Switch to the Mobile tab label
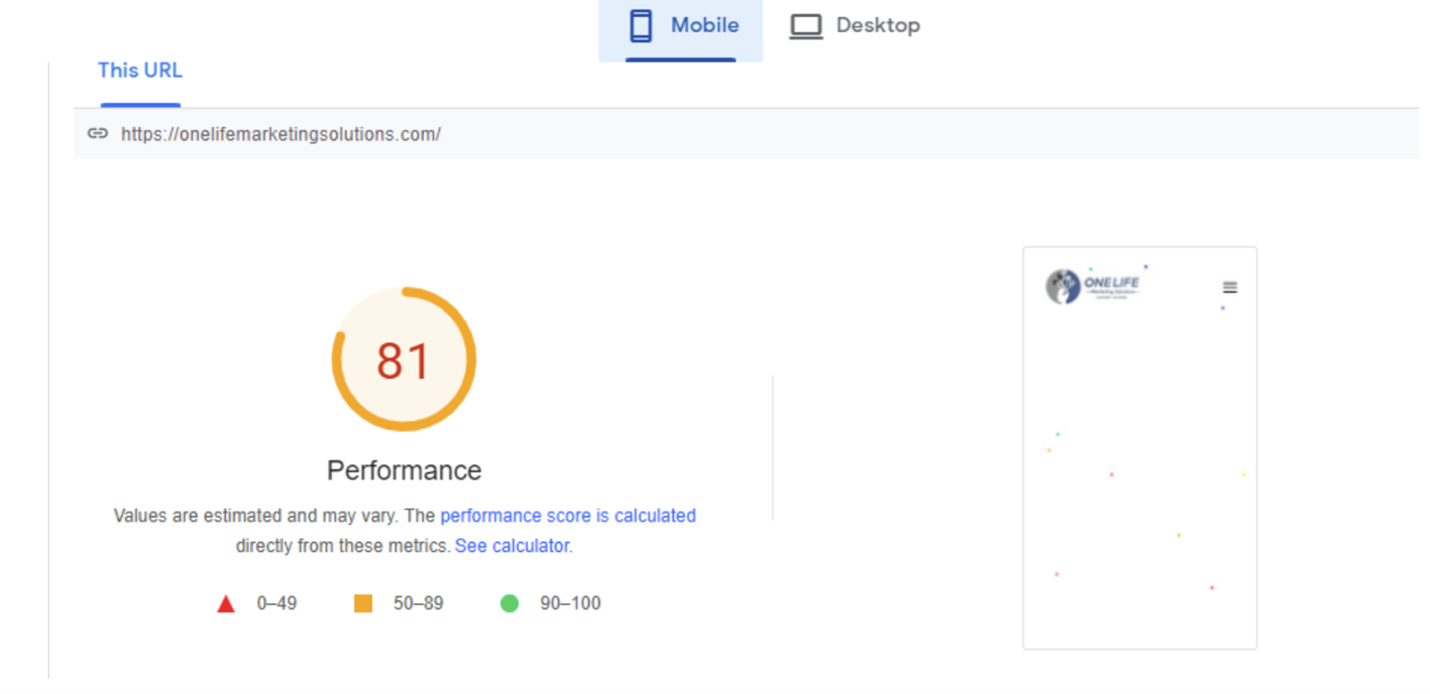This screenshot has height=694, width=1430. (704, 26)
